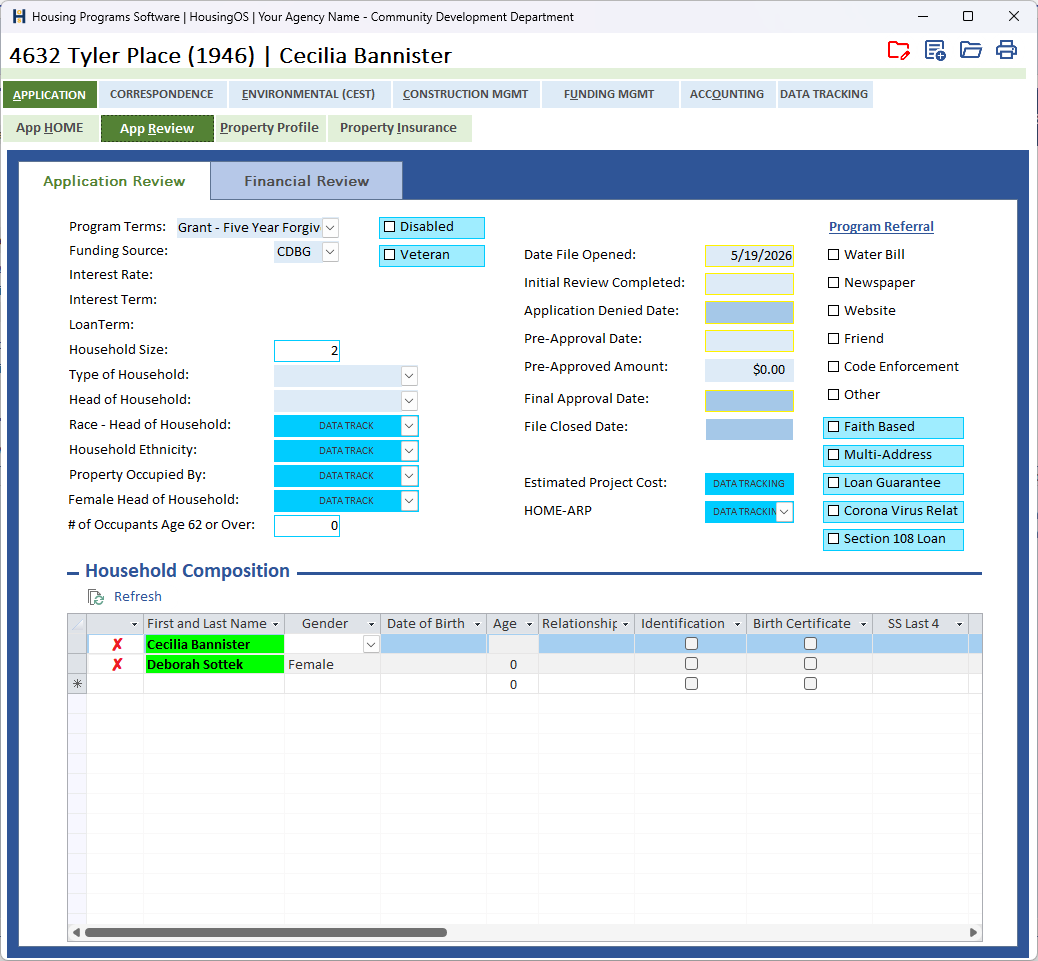Check the Veteran checkbox
1038x961 pixels.
(390, 255)
